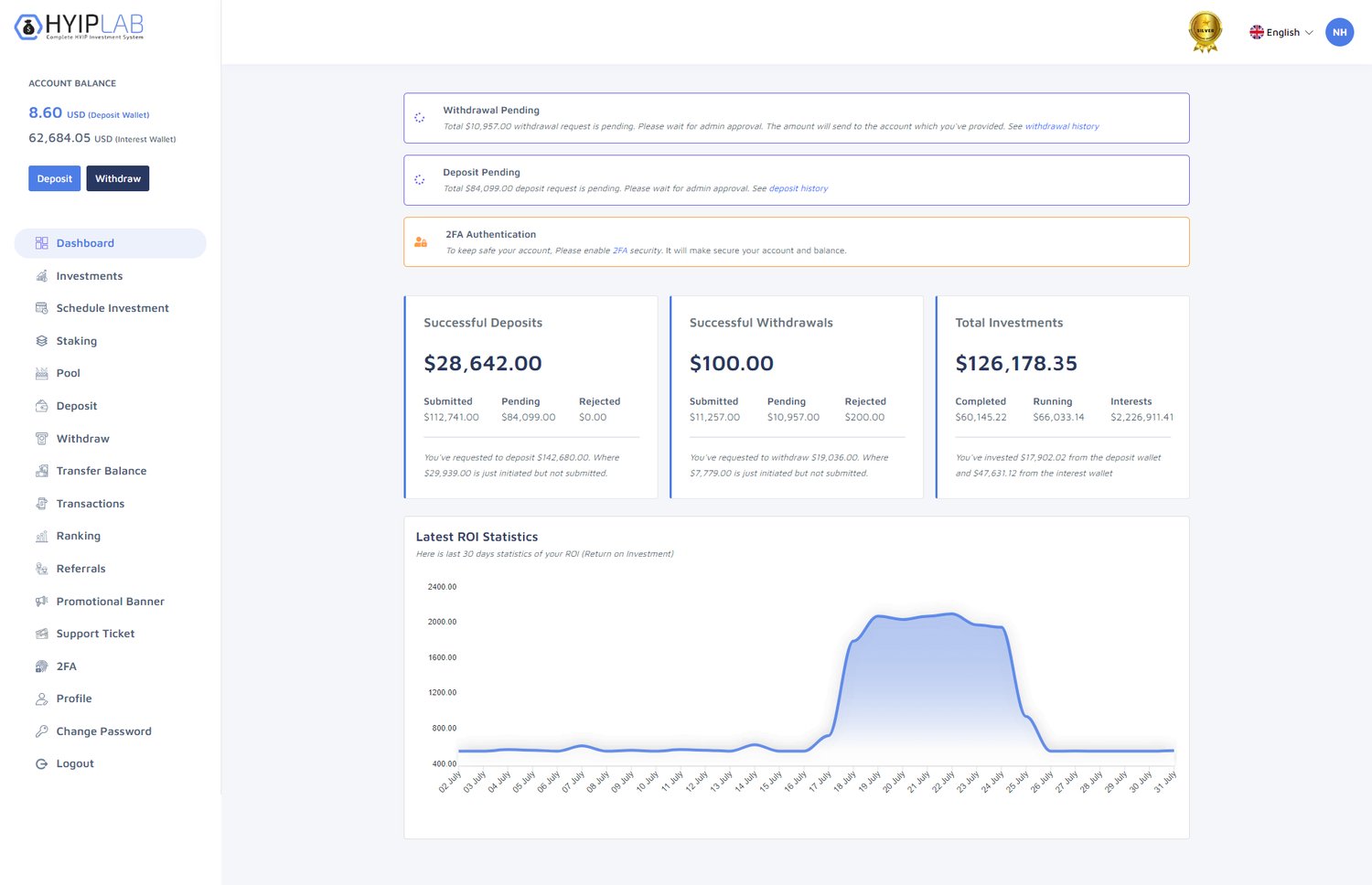1372x885 pixels.
Task: Click the Promotional Banner megaphone icon
Action: [x=41, y=602]
